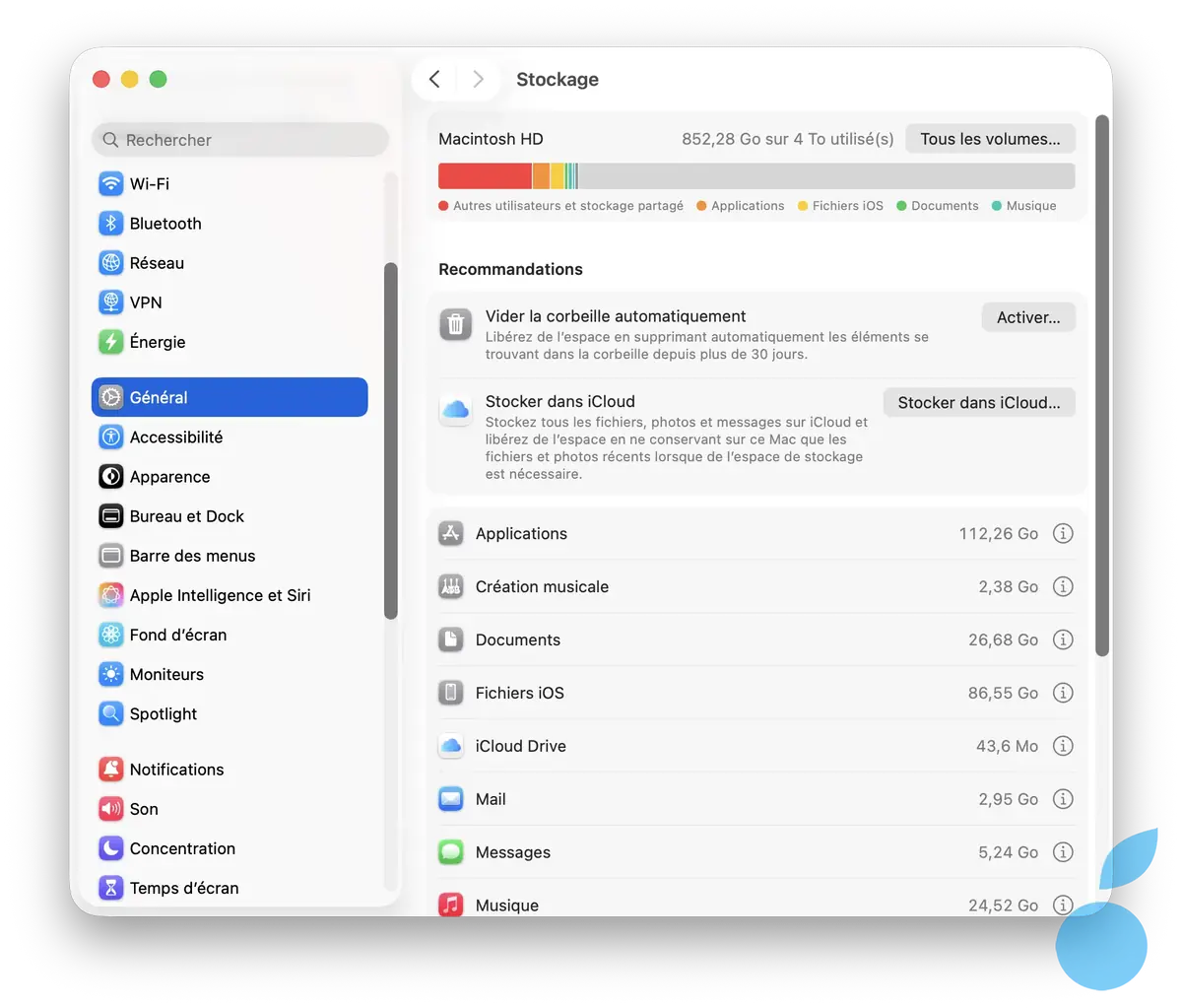Click the Spotlight magnifier icon
The height and width of the screenshot is (1008, 1182).
point(111,714)
